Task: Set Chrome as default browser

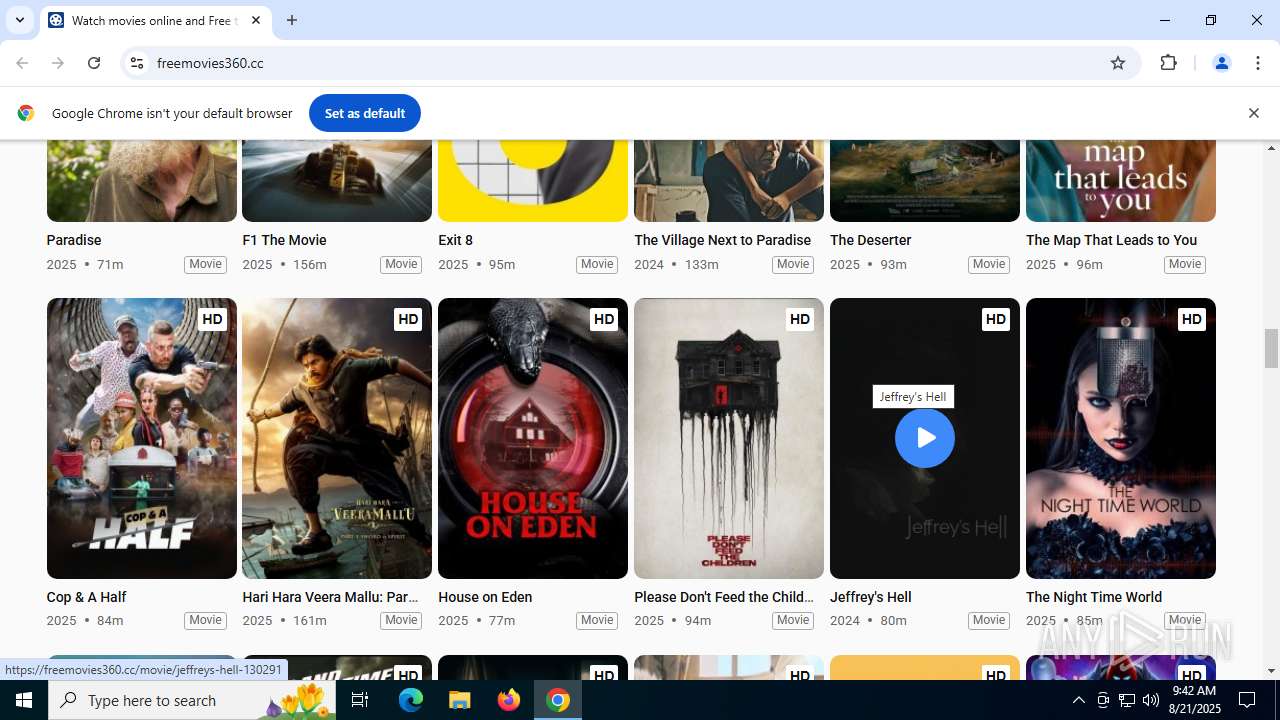Action: point(364,113)
